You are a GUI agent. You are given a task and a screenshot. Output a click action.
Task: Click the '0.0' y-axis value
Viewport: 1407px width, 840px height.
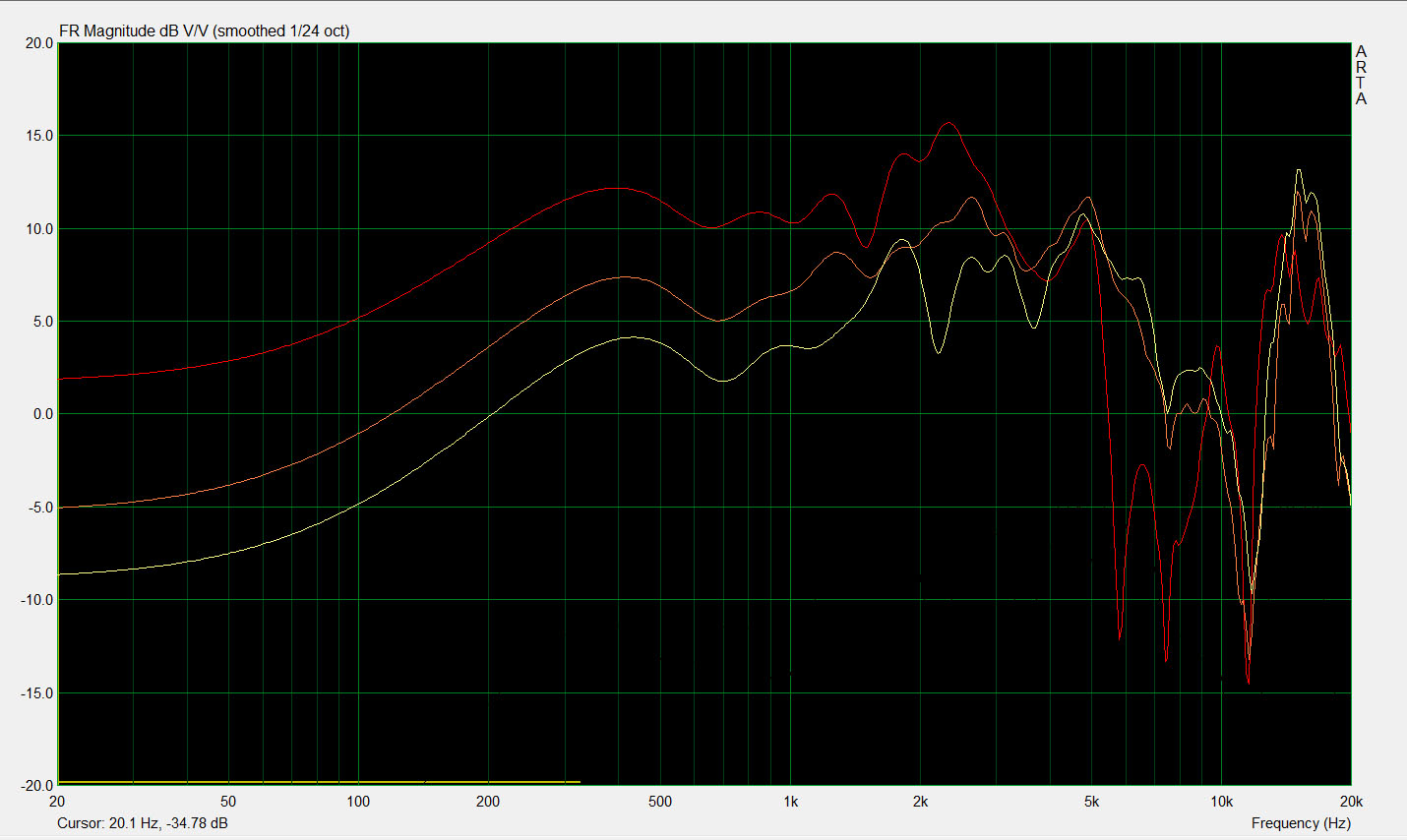point(43,414)
